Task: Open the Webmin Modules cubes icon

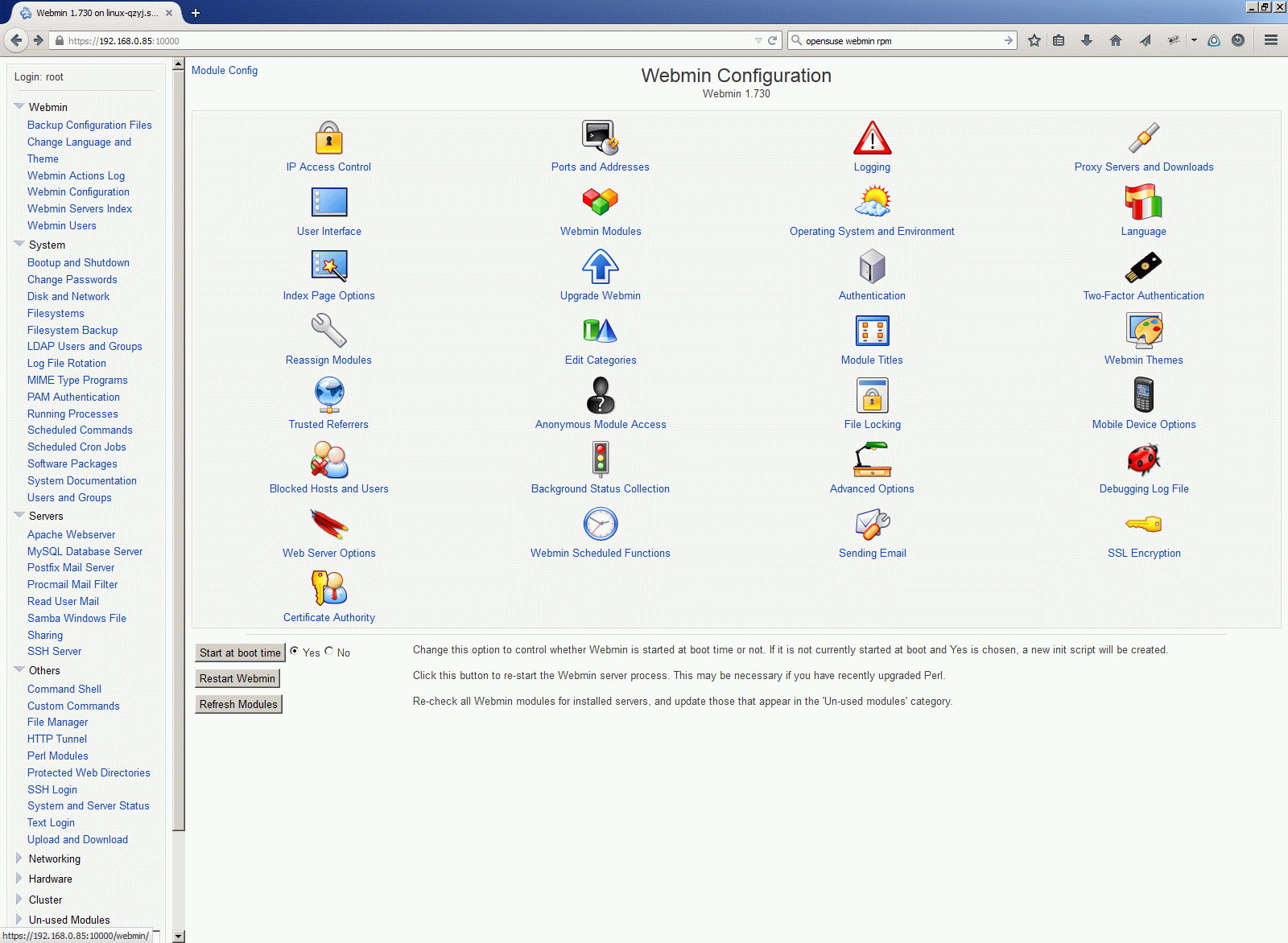Action: [x=600, y=202]
